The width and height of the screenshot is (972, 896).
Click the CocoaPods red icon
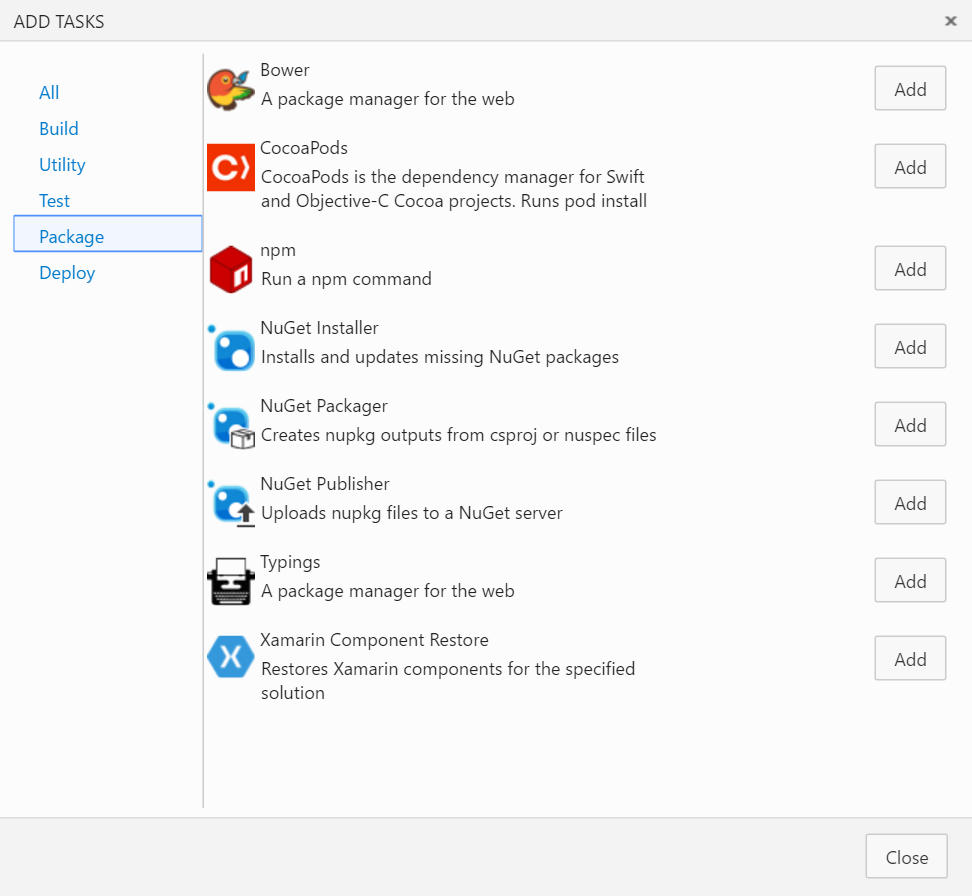pos(231,167)
